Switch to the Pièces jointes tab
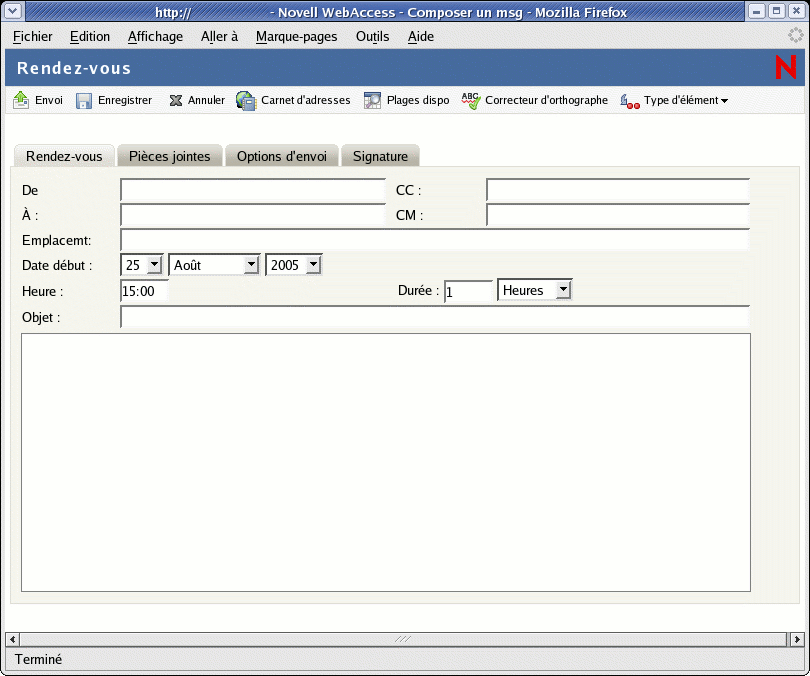 pos(169,156)
